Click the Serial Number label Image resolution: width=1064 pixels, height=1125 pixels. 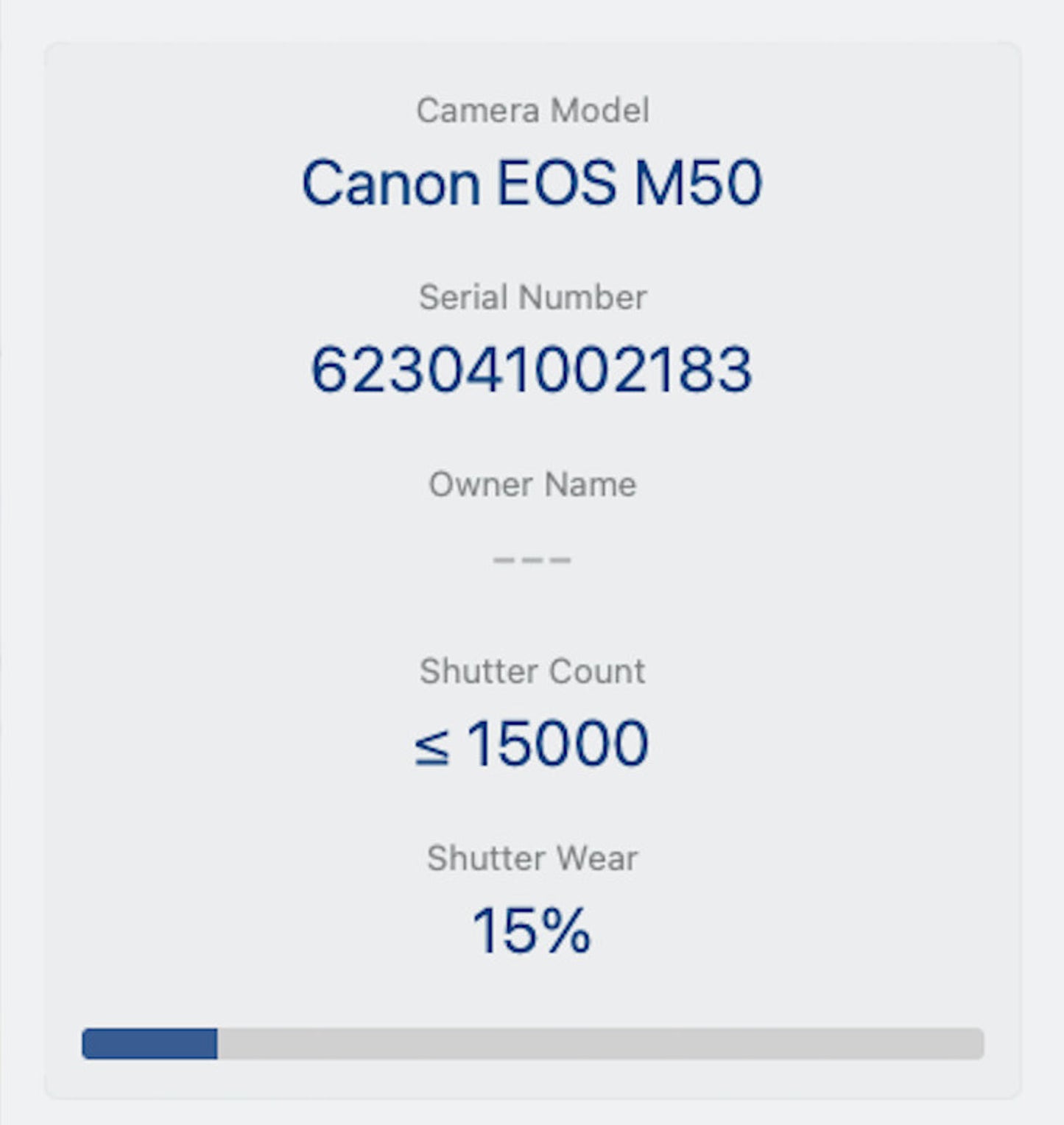coord(532,297)
